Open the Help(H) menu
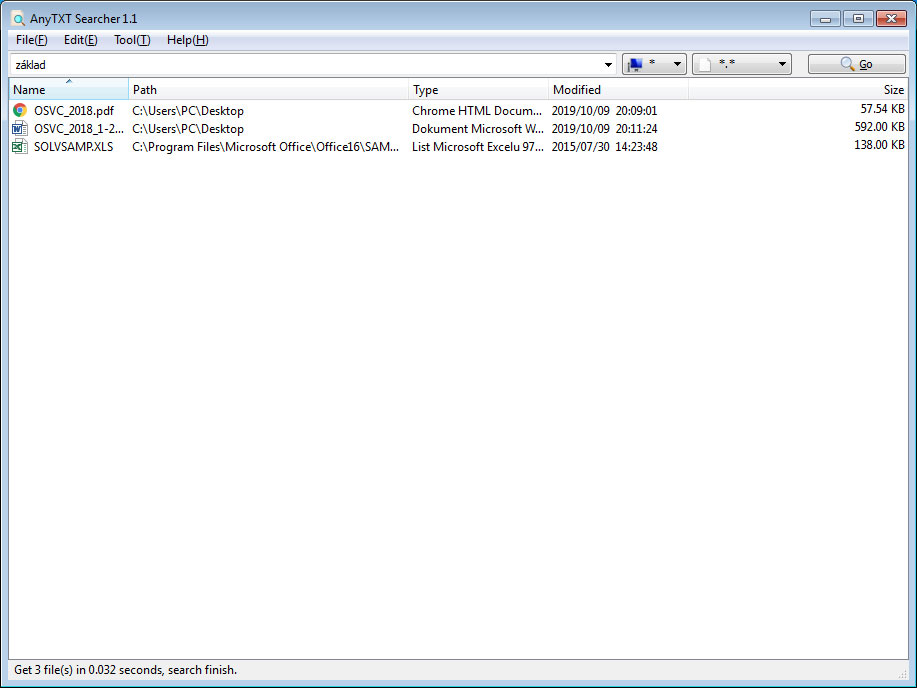This screenshot has height=688, width=917. (188, 40)
